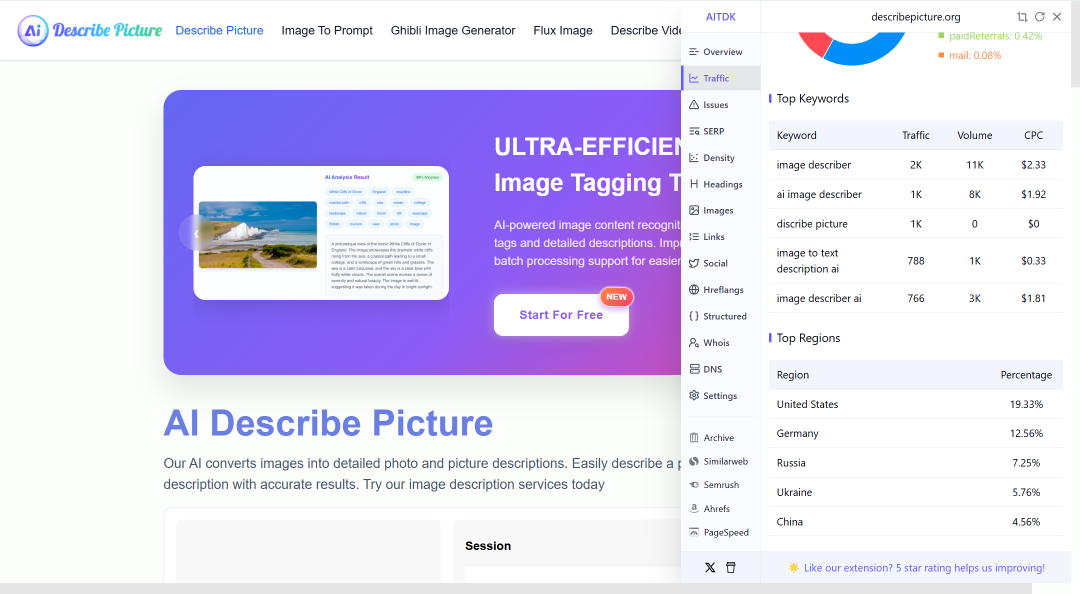Click the Session heading
The height and width of the screenshot is (594, 1080).
tap(488, 546)
